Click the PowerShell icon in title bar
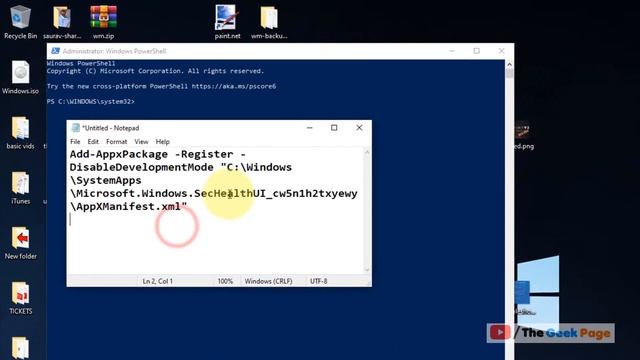 [x=56, y=51]
